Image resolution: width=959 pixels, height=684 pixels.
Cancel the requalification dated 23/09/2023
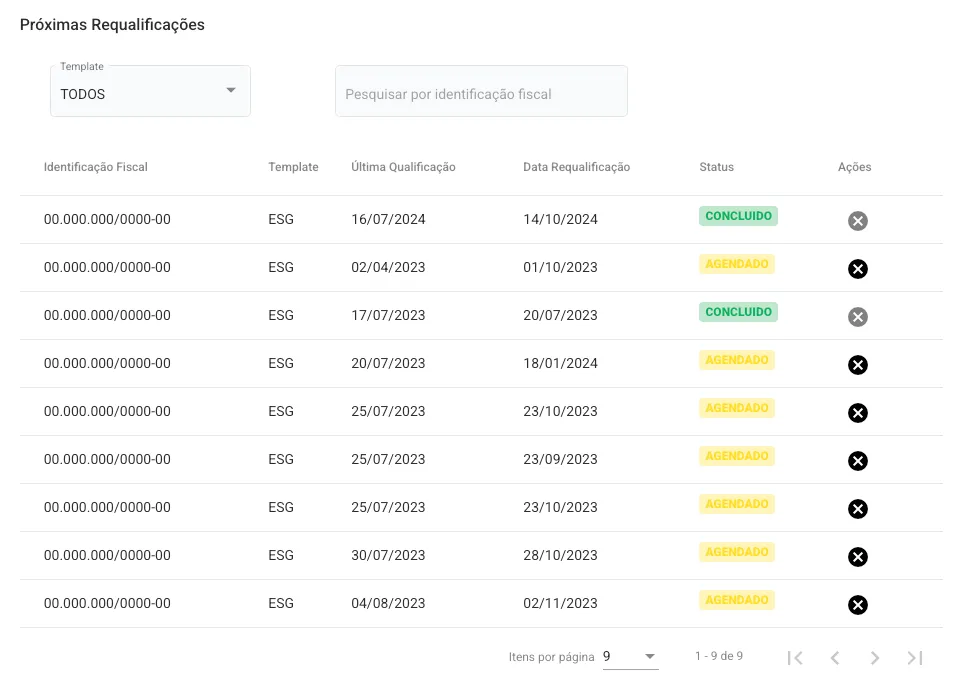tap(857, 461)
